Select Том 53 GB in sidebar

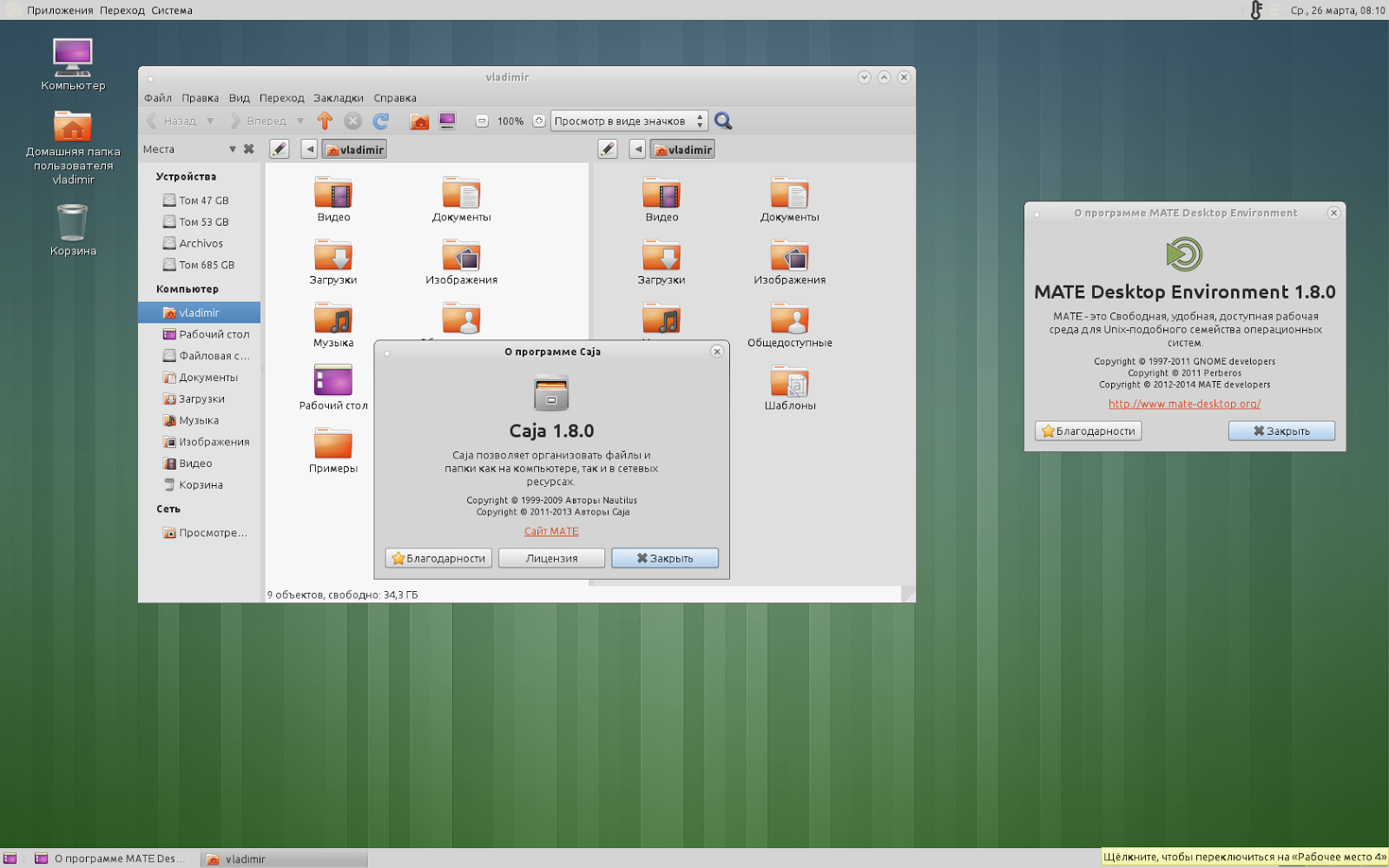[200, 221]
